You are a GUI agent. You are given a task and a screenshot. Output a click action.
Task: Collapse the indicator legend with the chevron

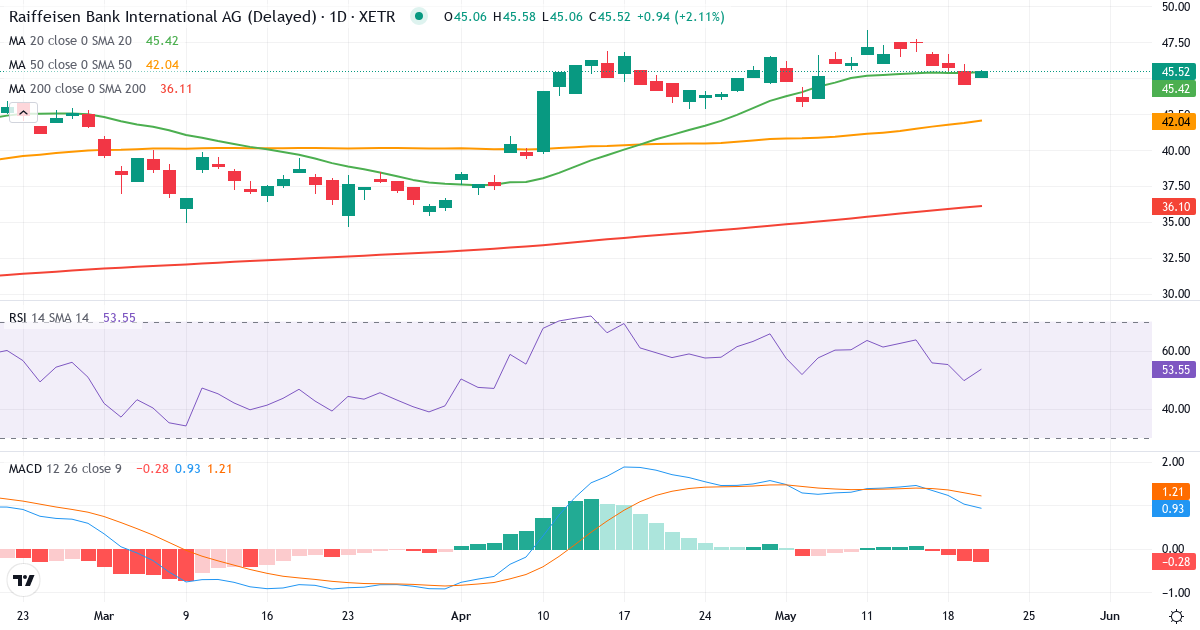tap(22, 111)
